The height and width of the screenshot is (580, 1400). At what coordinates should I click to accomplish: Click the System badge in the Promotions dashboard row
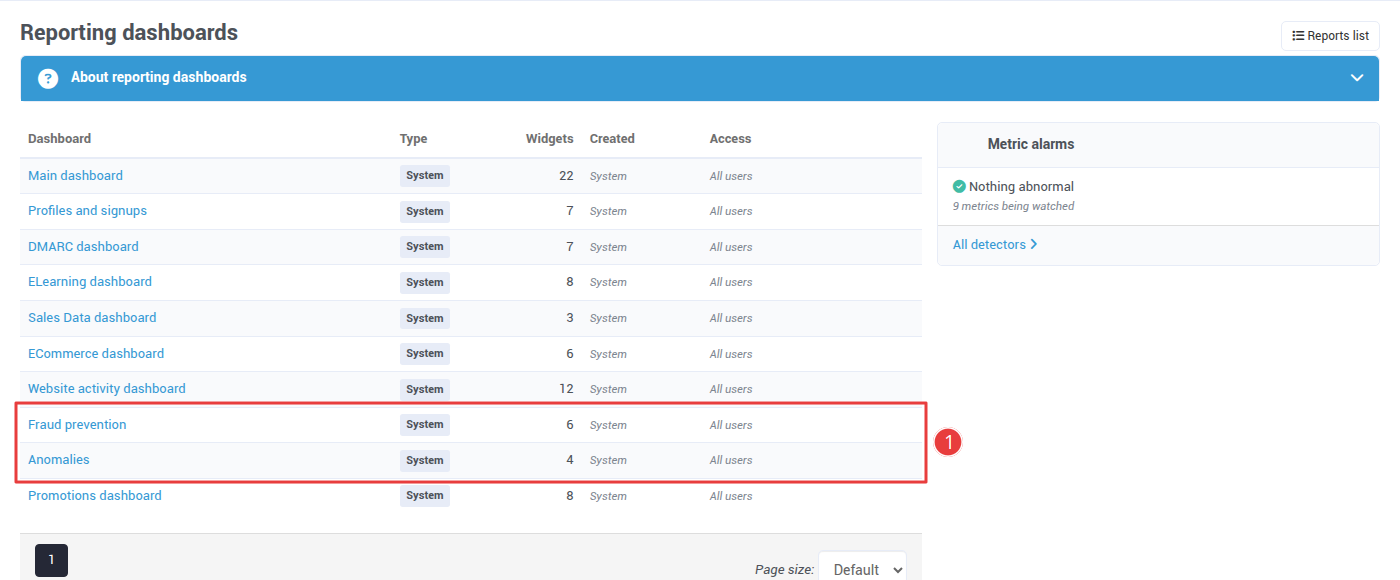pyautogui.click(x=425, y=496)
